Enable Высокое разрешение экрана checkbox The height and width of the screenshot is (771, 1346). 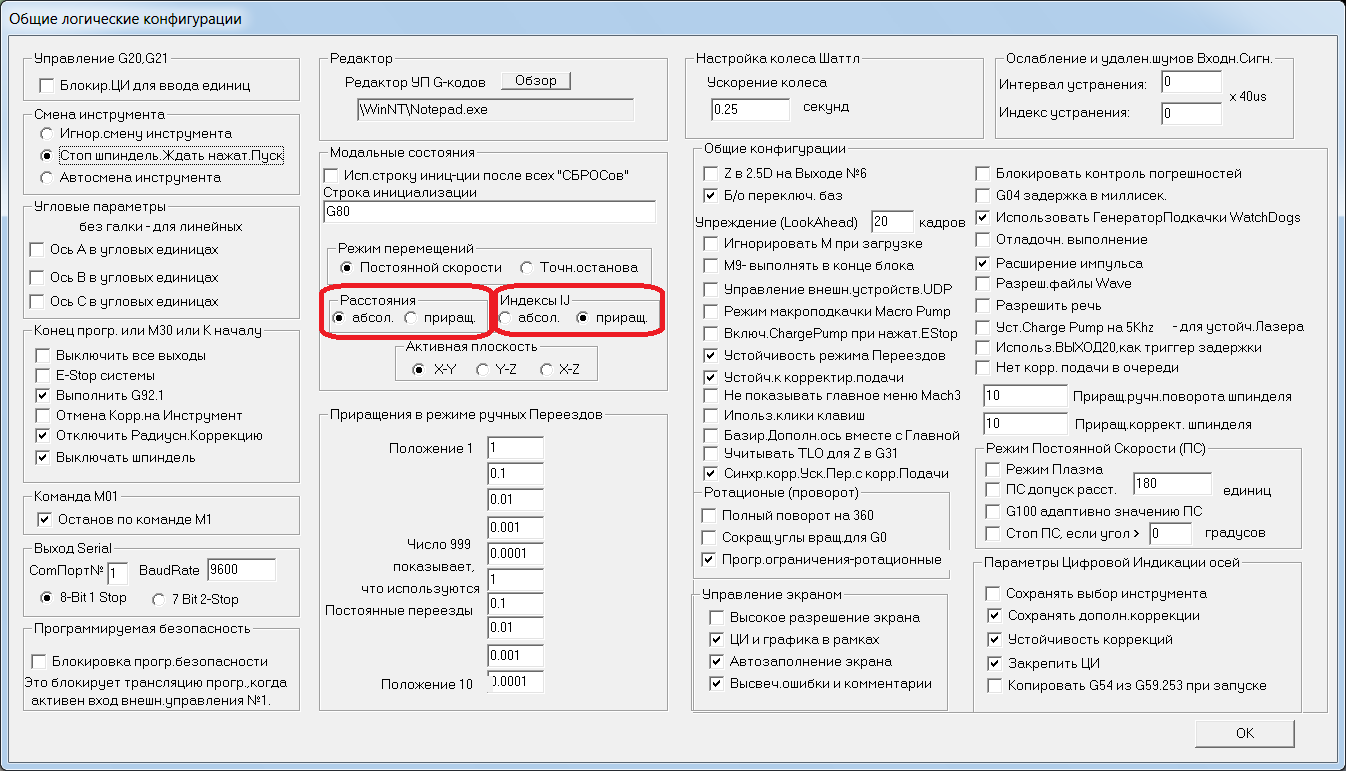[x=716, y=617]
